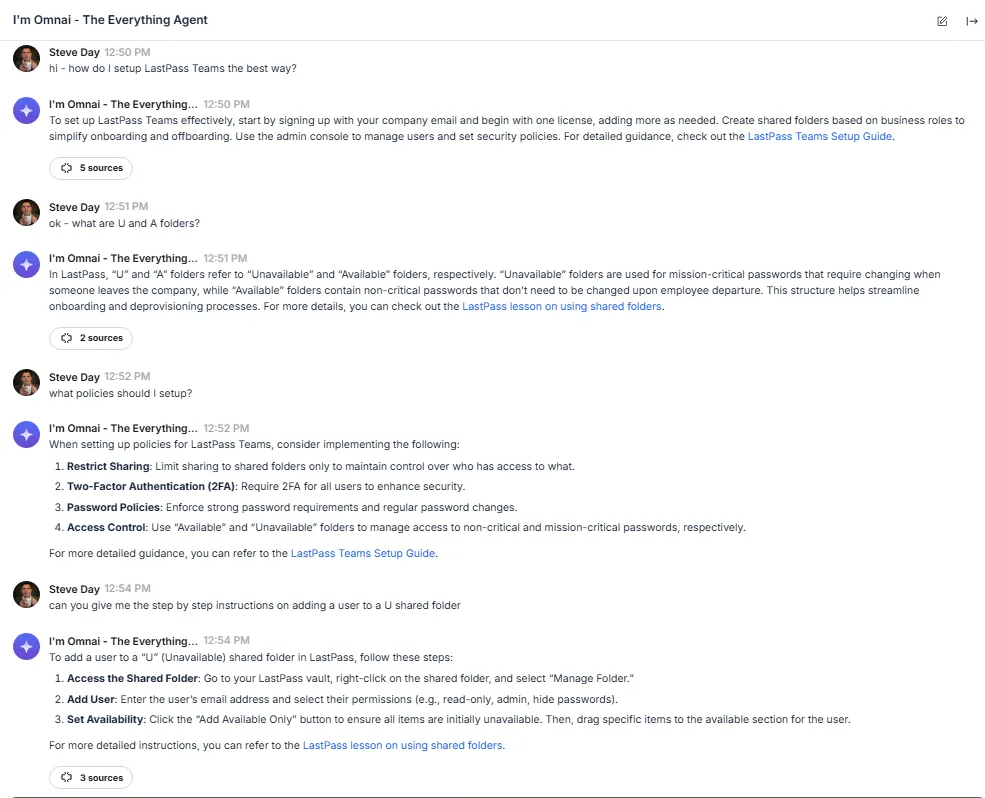The image size is (985, 798).
Task: Click Steve Day's profile picture
Action: click(x=26, y=58)
